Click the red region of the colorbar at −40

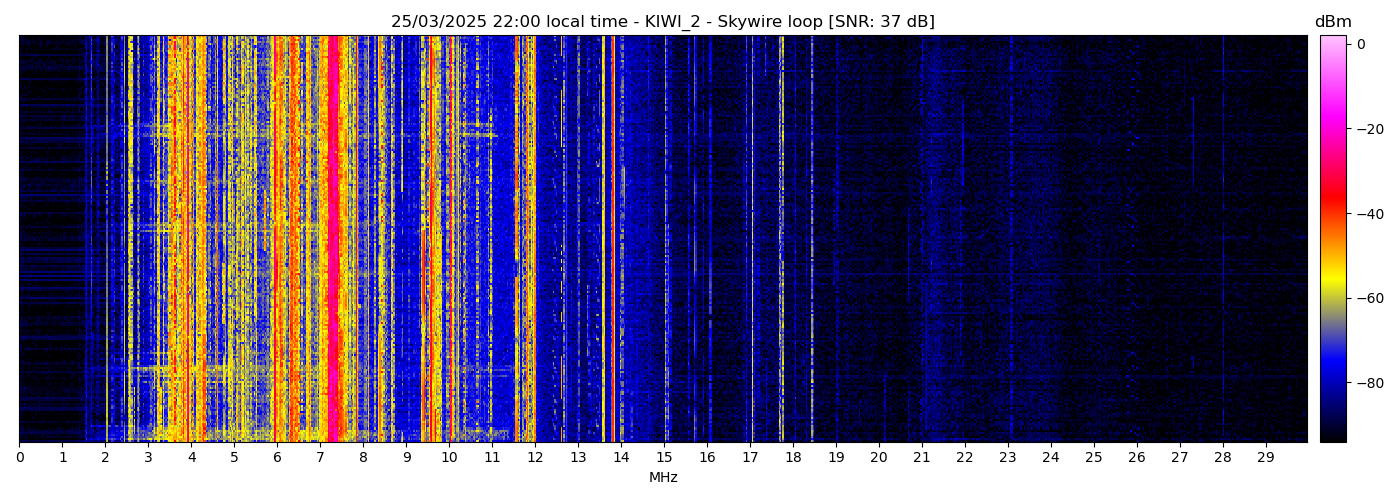click(x=1332, y=213)
